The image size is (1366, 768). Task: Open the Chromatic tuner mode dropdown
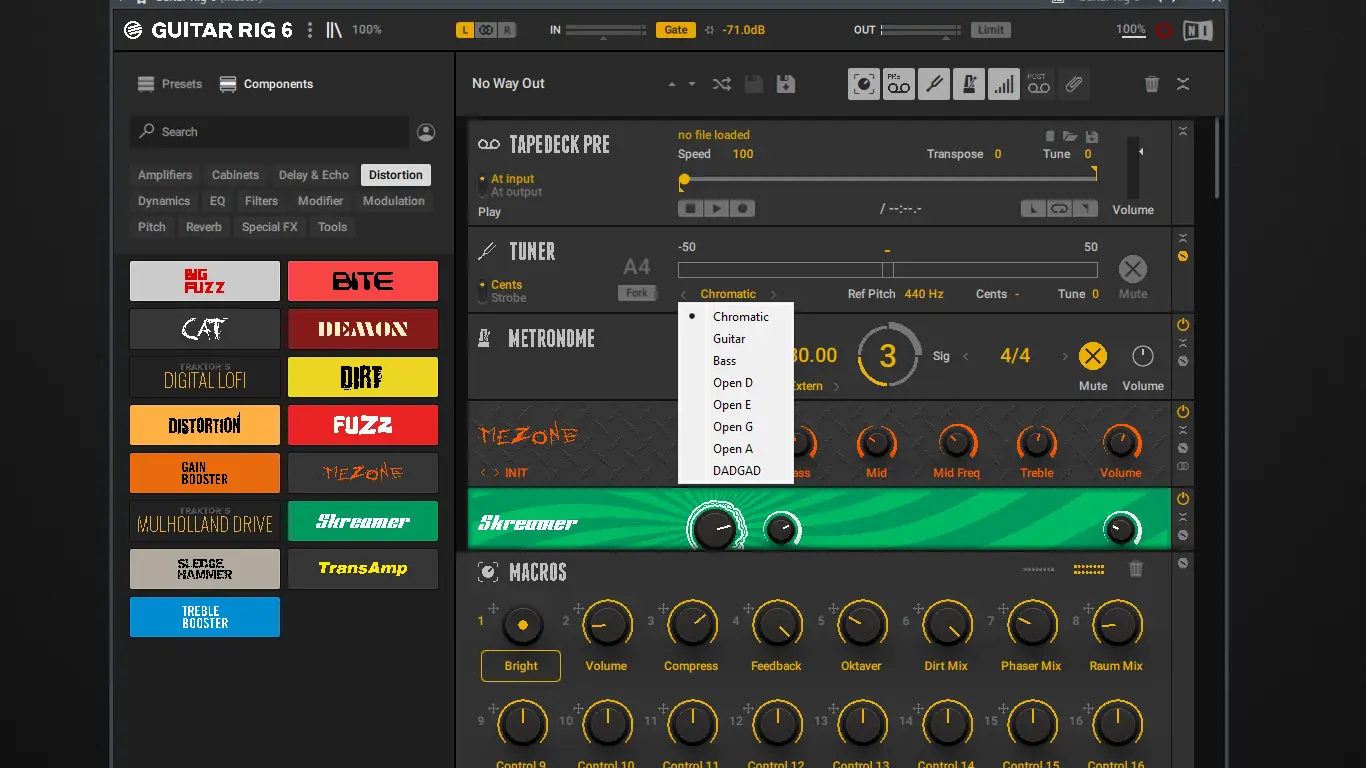728,294
